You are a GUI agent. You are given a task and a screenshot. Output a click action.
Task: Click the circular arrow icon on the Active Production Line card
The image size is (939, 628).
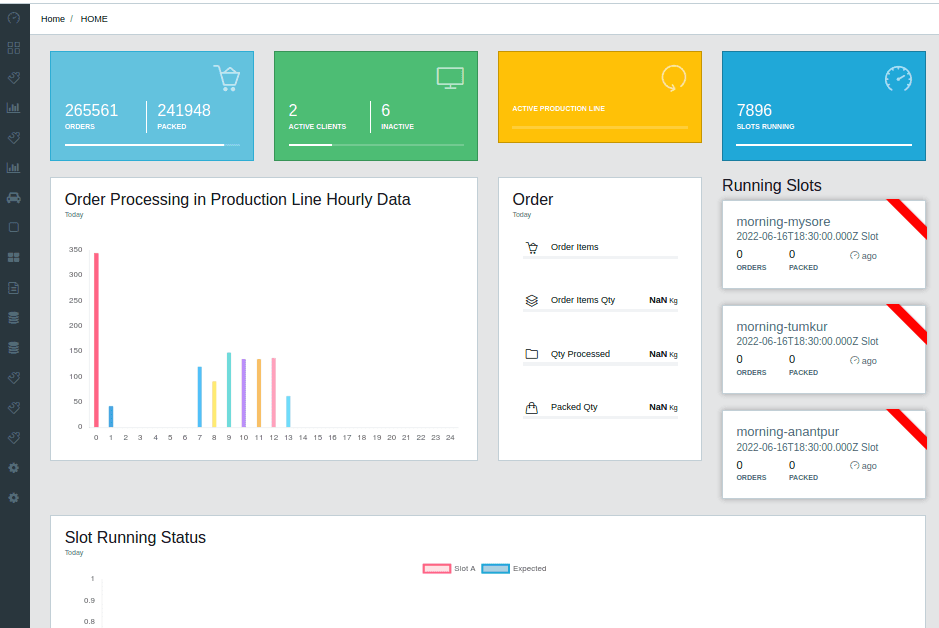[674, 78]
